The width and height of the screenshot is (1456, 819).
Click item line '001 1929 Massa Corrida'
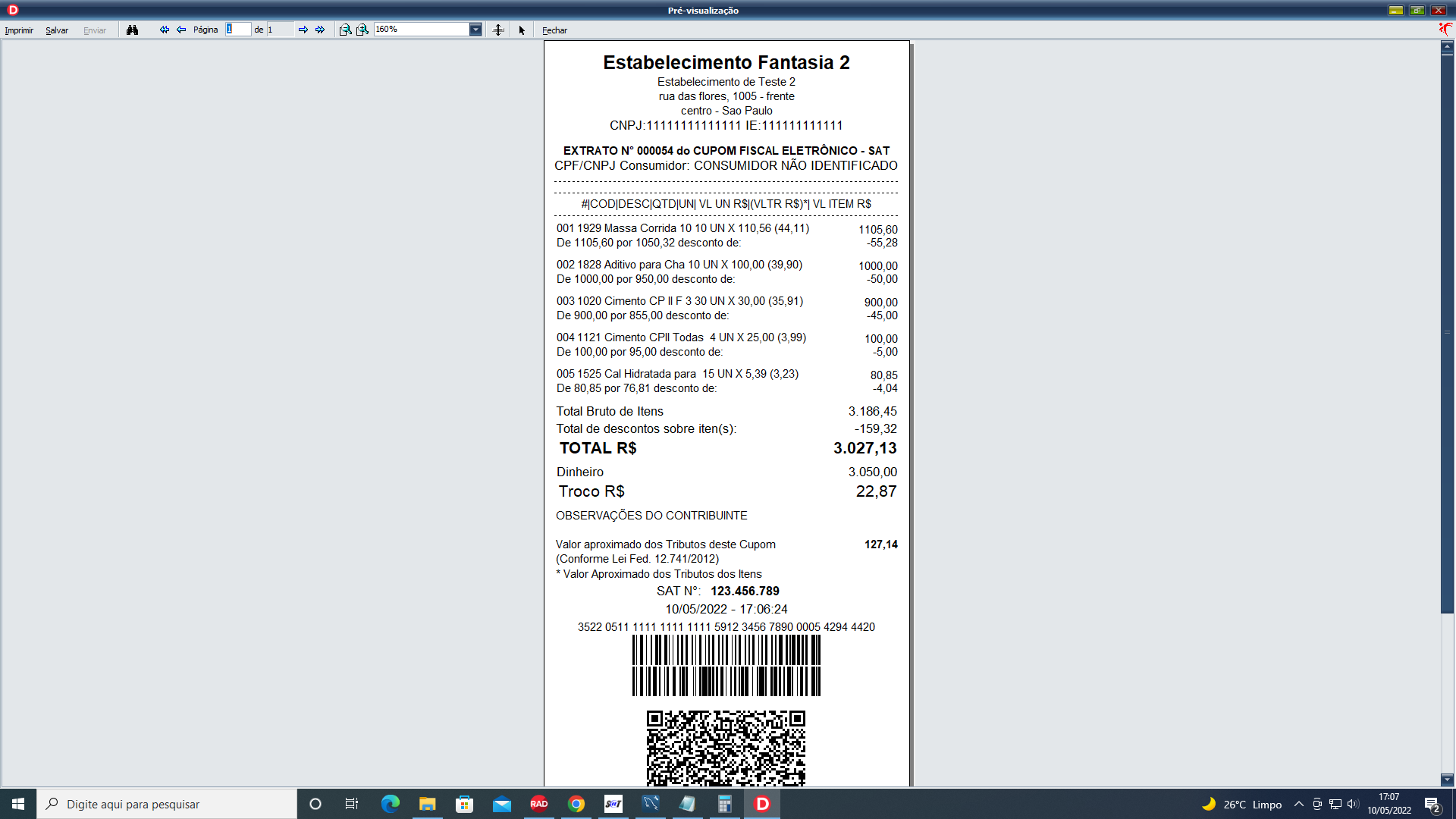coord(682,228)
